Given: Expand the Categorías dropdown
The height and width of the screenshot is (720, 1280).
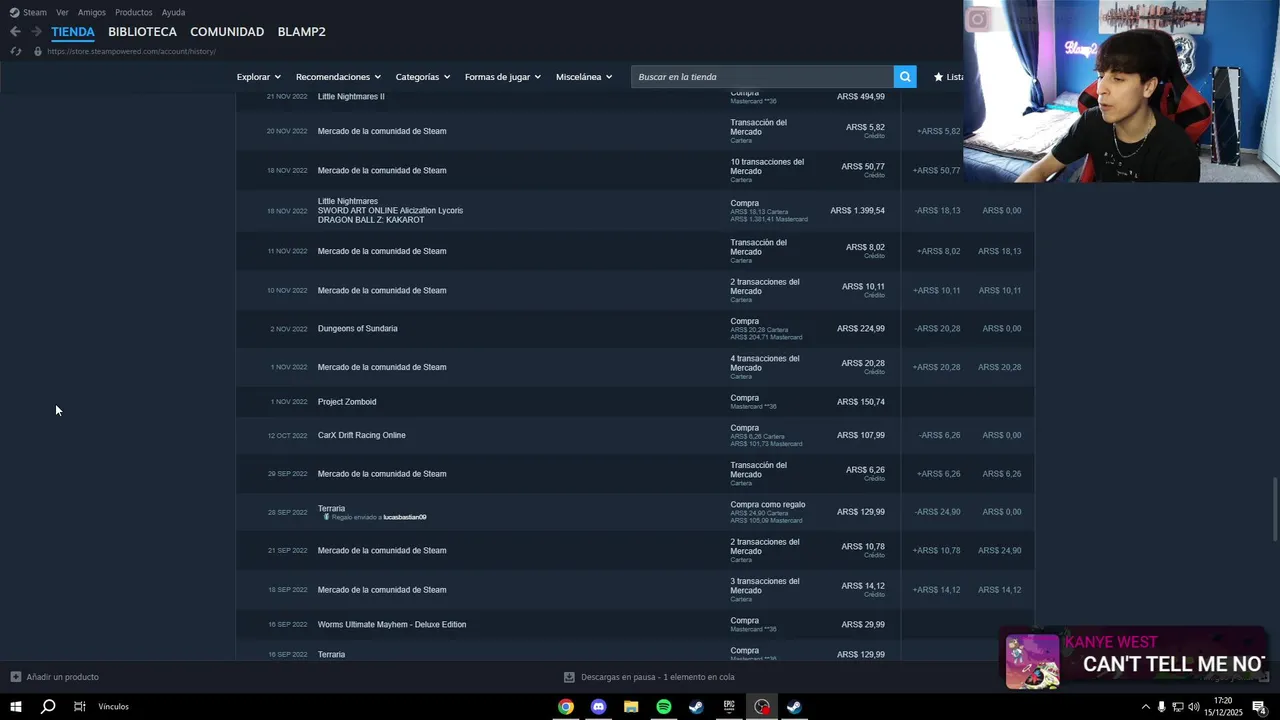Looking at the screenshot, I should coord(422,77).
